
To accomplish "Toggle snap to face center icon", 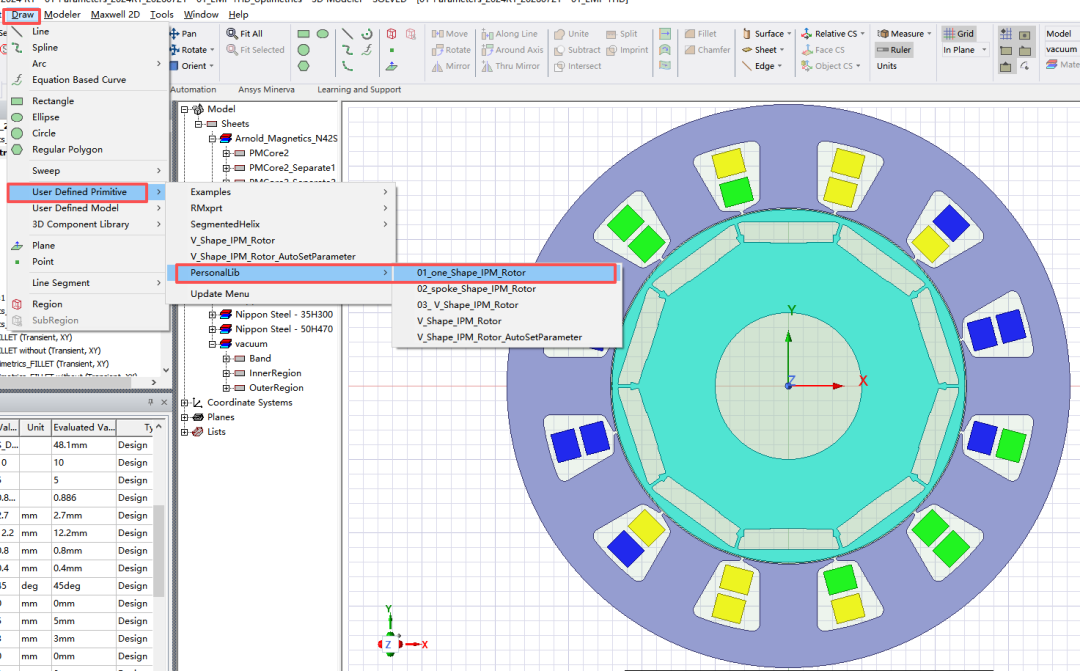I will [1025, 34].
